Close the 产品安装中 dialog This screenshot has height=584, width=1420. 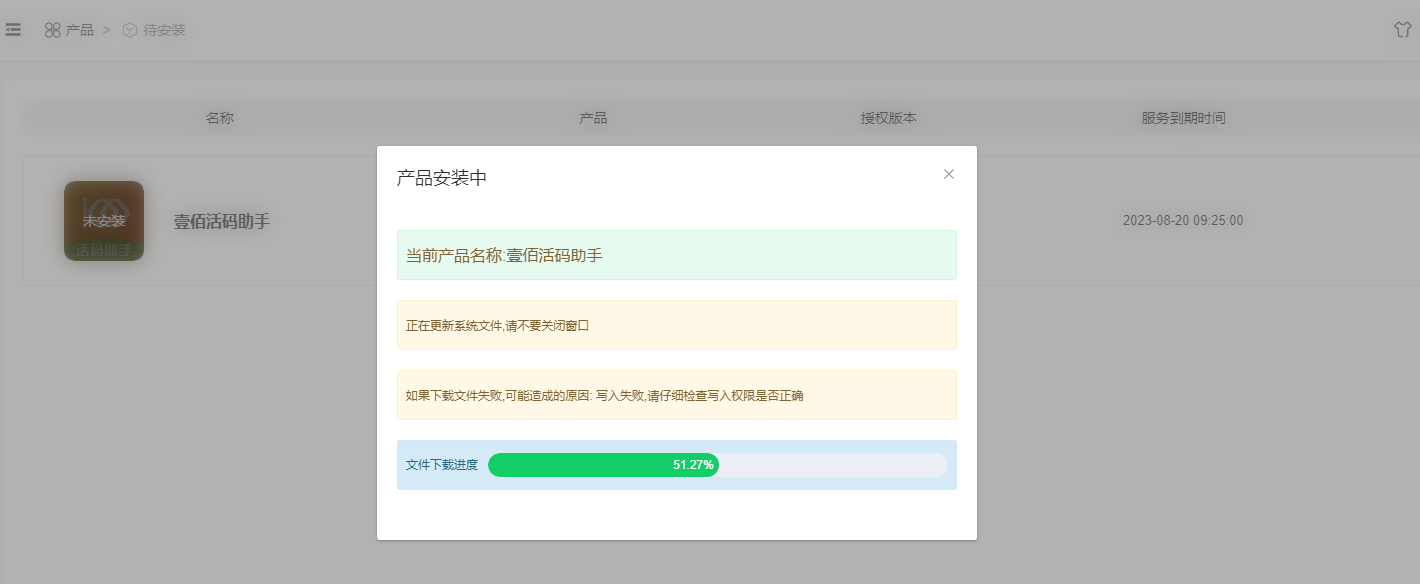point(949,174)
